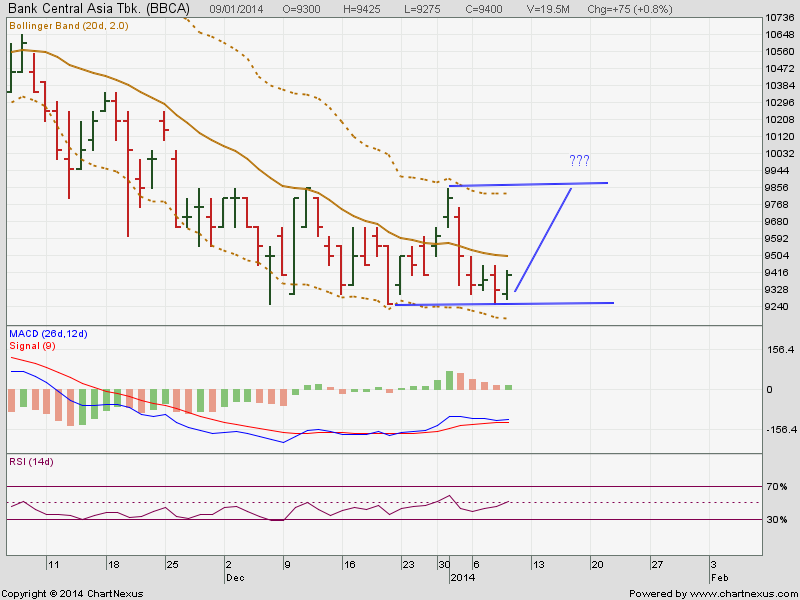Click date axis label "23"

click(409, 565)
